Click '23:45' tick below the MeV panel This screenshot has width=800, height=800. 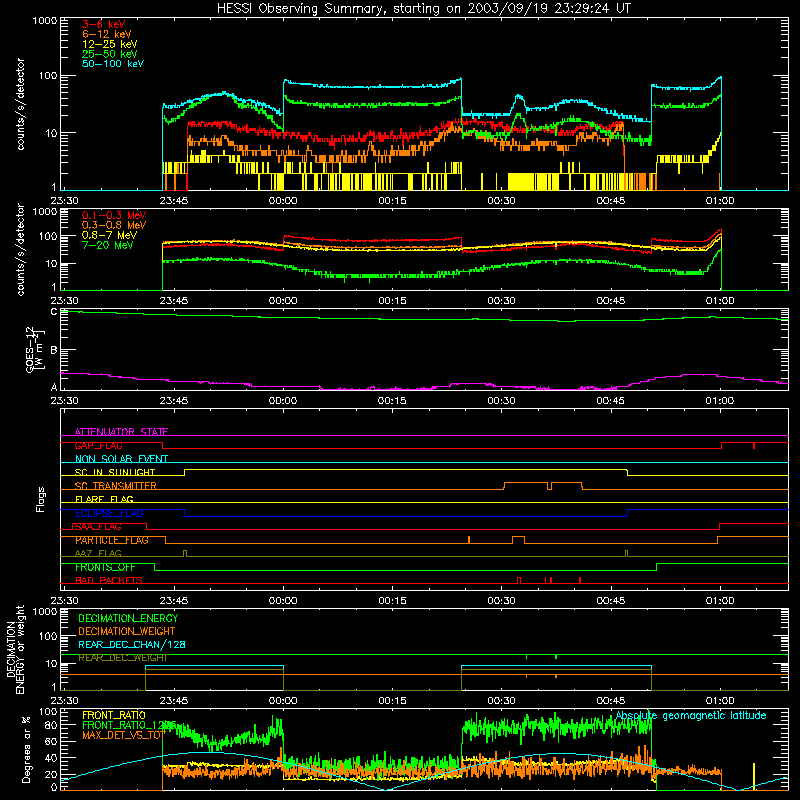(173, 301)
